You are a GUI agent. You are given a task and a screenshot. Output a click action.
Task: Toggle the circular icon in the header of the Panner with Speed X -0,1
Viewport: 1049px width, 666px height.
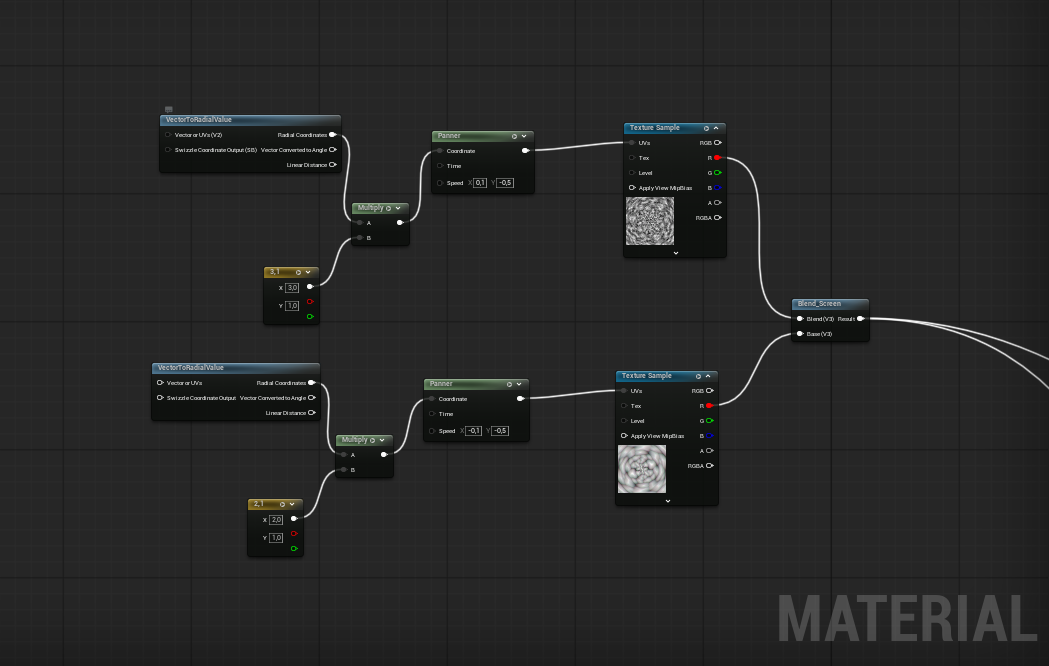point(509,384)
